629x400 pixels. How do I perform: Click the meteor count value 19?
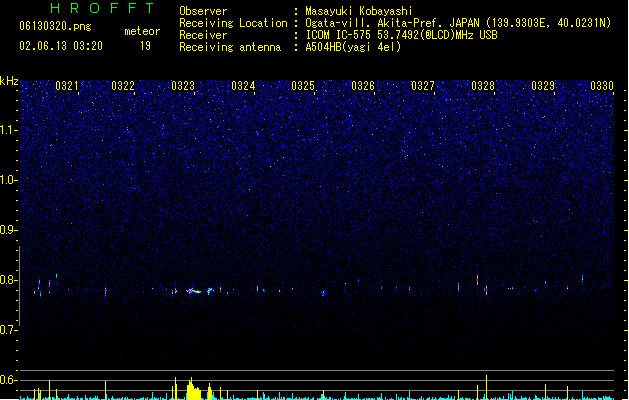click(145, 46)
